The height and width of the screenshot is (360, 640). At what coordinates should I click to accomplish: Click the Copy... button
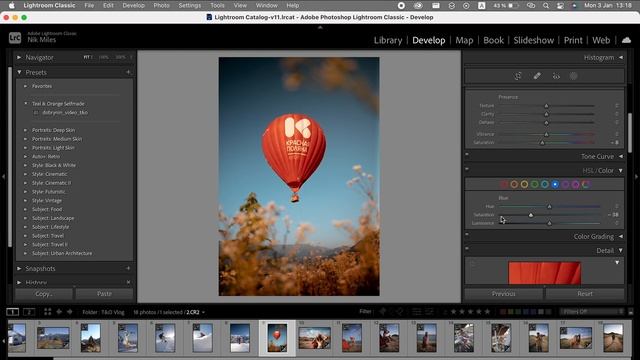tap(44, 293)
